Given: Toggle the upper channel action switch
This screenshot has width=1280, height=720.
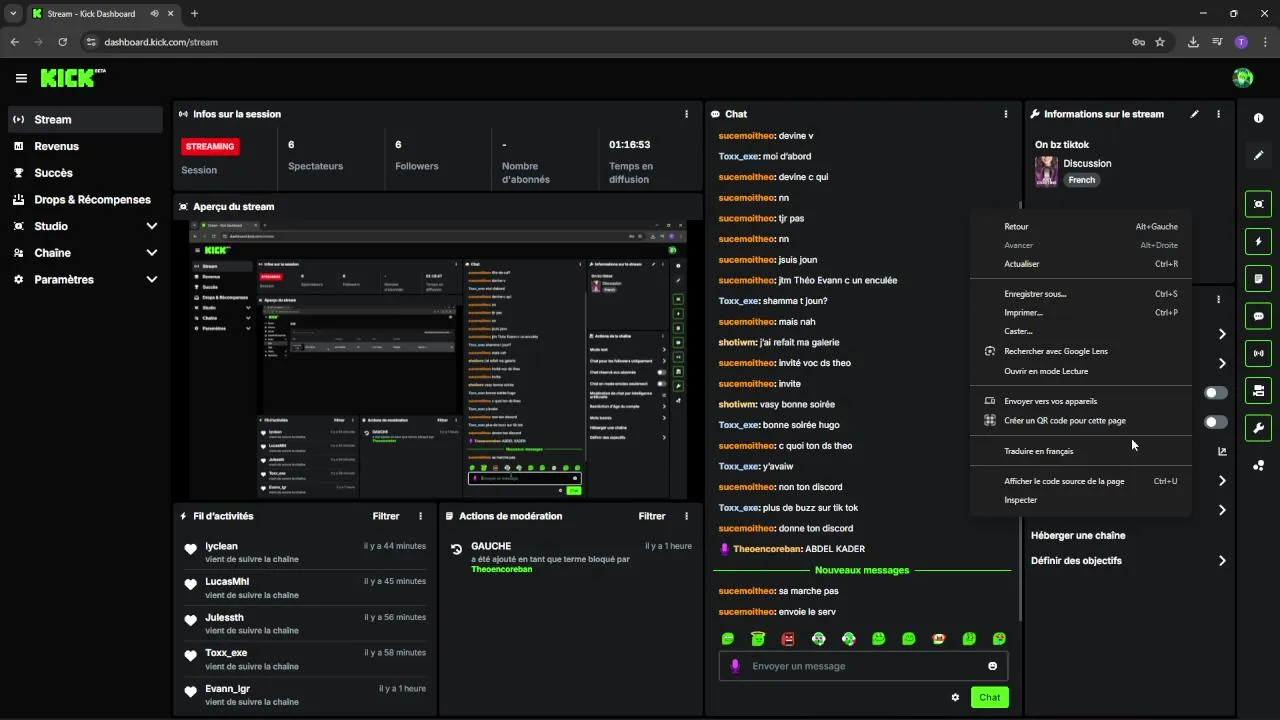Looking at the screenshot, I should pos(1216,393).
